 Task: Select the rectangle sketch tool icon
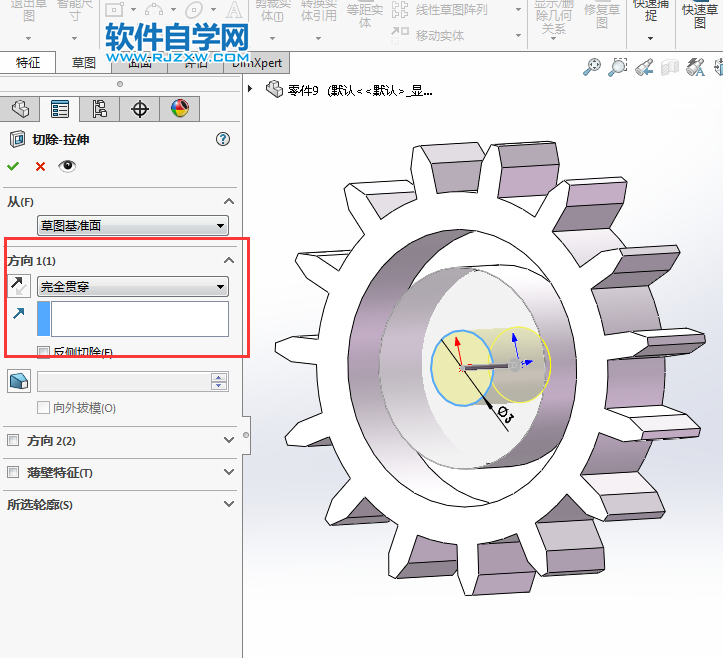pos(114,9)
